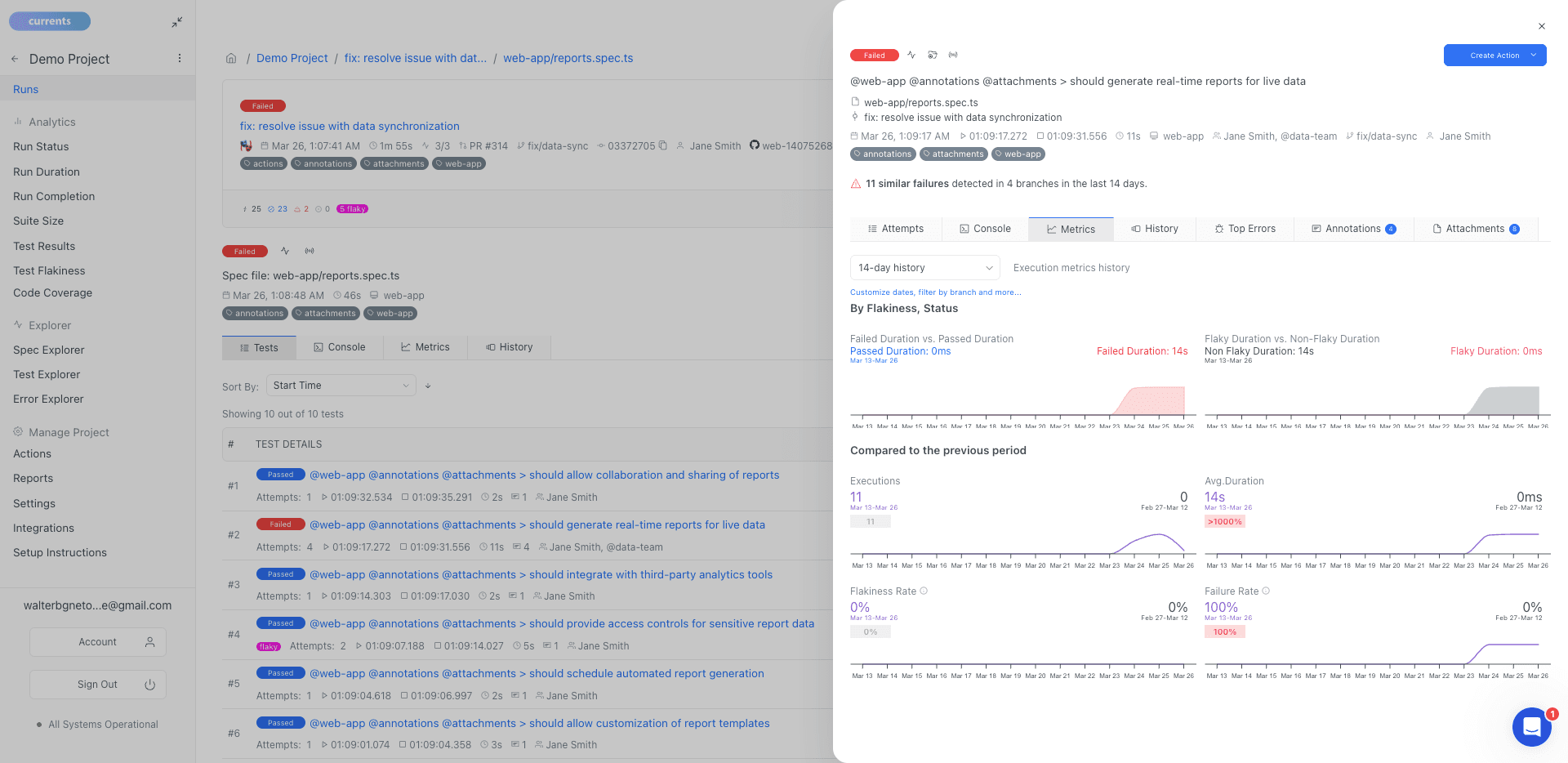1568x763 pixels.
Task: Click the Flakiness Rate info icon
Action: pyautogui.click(x=924, y=591)
